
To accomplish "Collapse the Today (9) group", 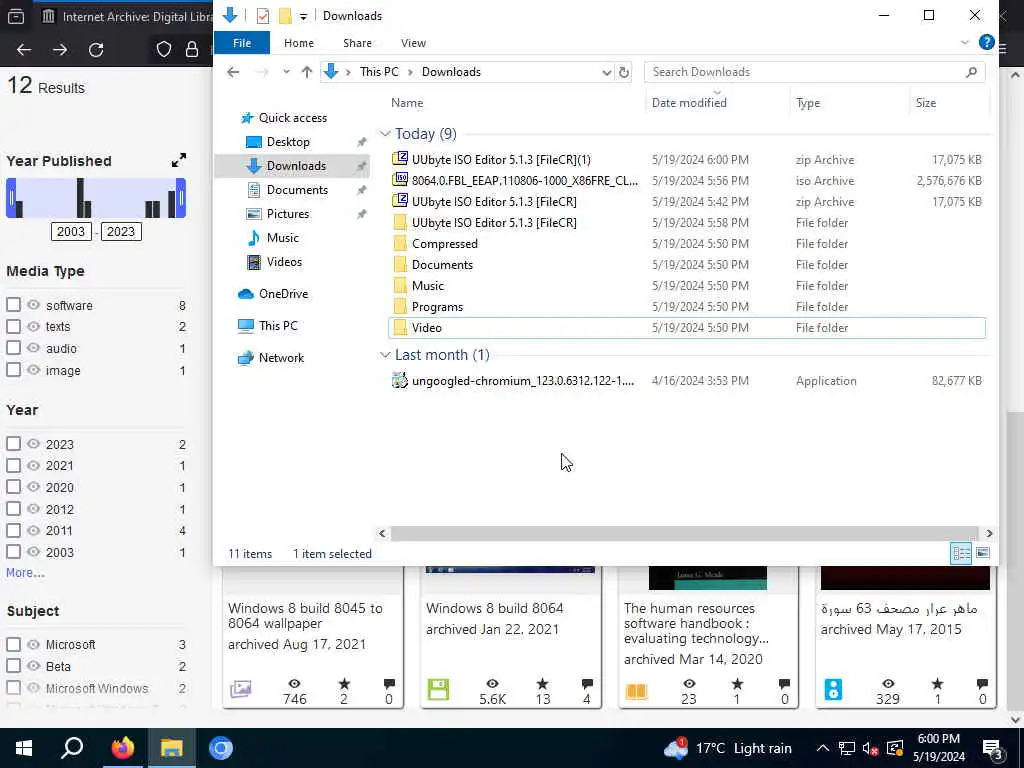I will [x=385, y=134].
